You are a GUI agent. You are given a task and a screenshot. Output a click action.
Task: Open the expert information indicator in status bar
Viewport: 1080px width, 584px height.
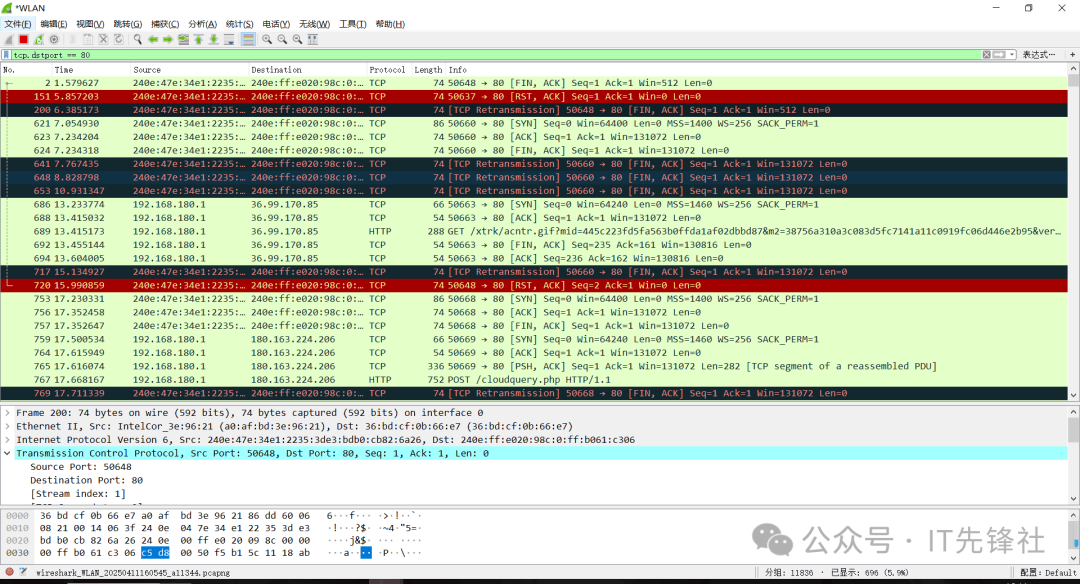click(10, 572)
